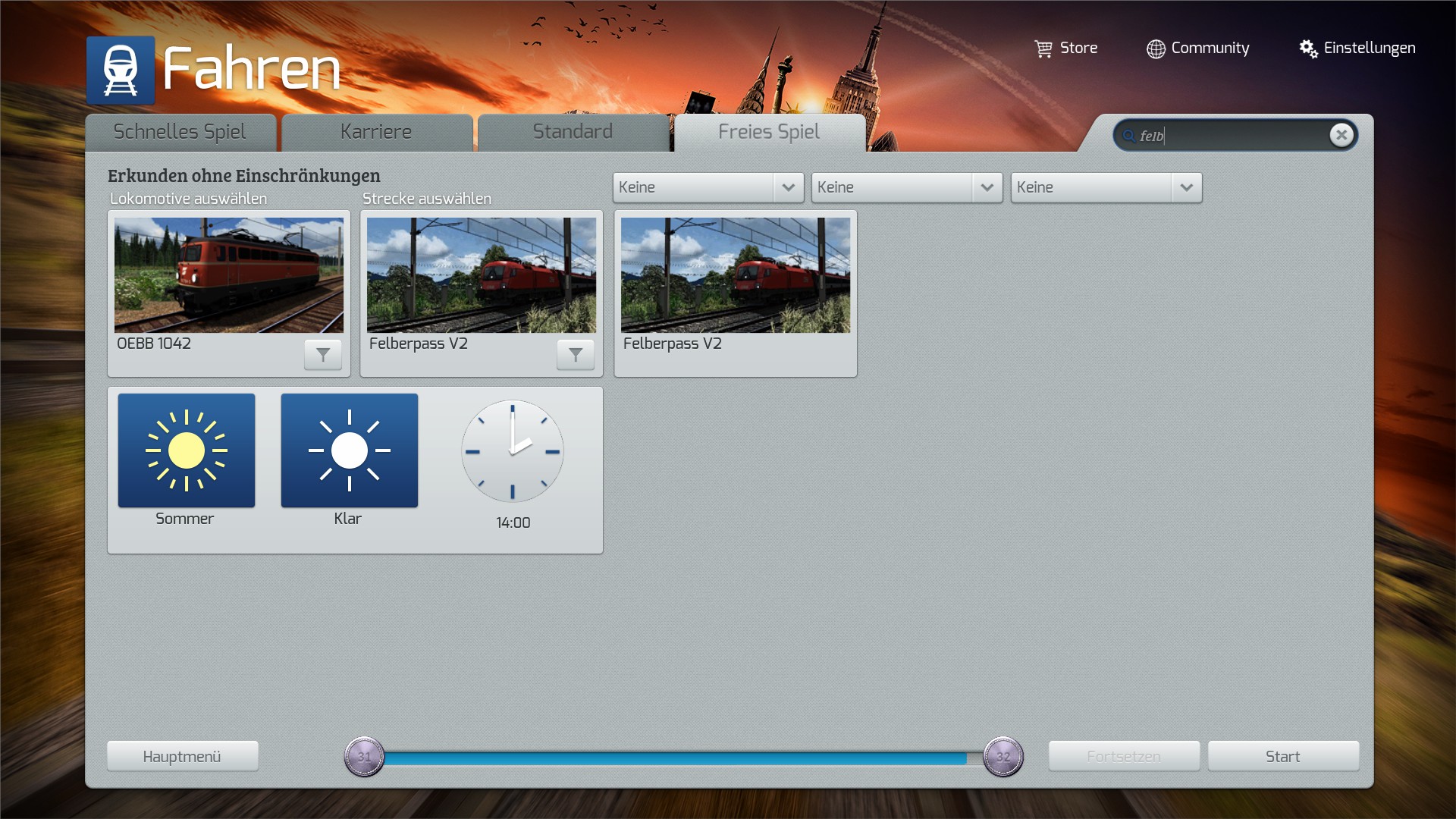Switch to the Karriere tab
Viewport: 1456px width, 819px height.
(376, 132)
